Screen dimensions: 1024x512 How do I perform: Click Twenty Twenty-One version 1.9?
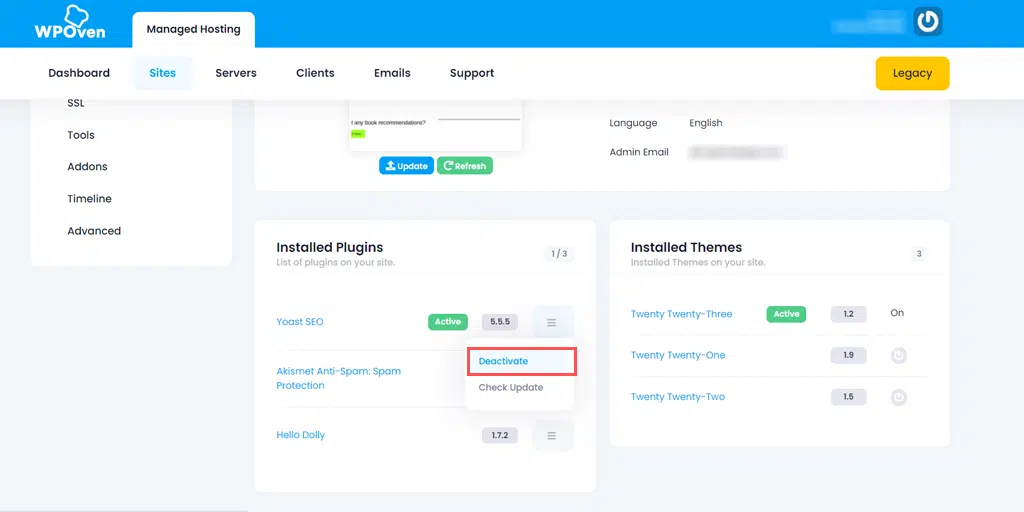click(848, 355)
